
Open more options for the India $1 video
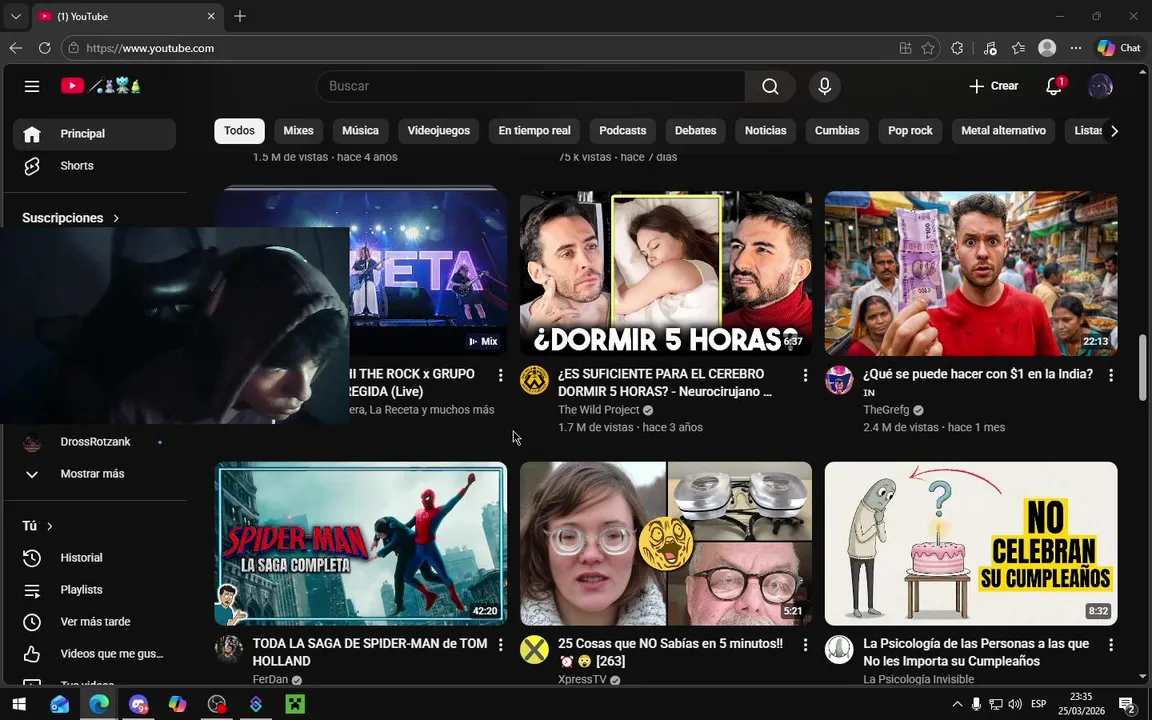(x=1111, y=375)
